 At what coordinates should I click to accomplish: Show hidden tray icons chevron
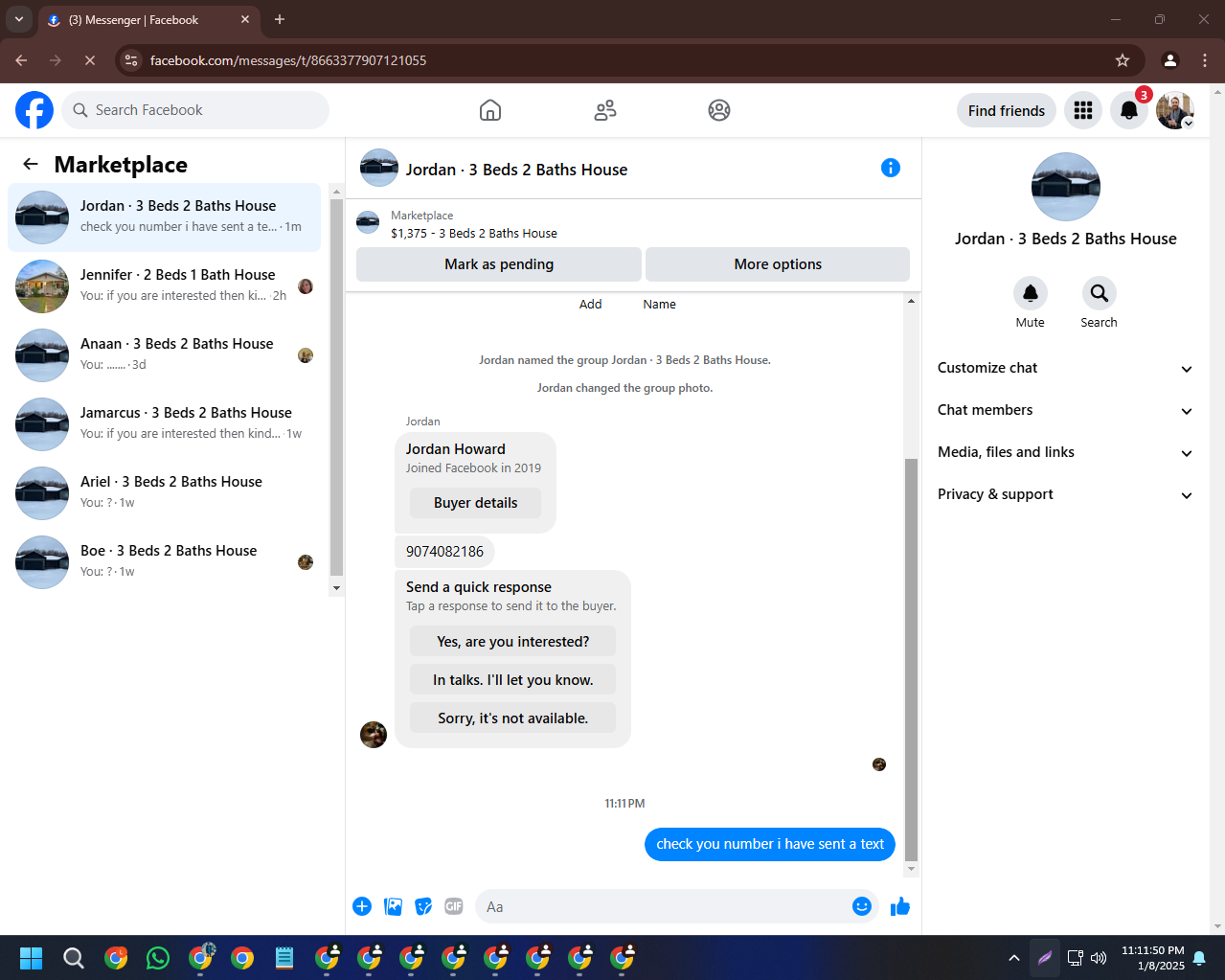1014,957
